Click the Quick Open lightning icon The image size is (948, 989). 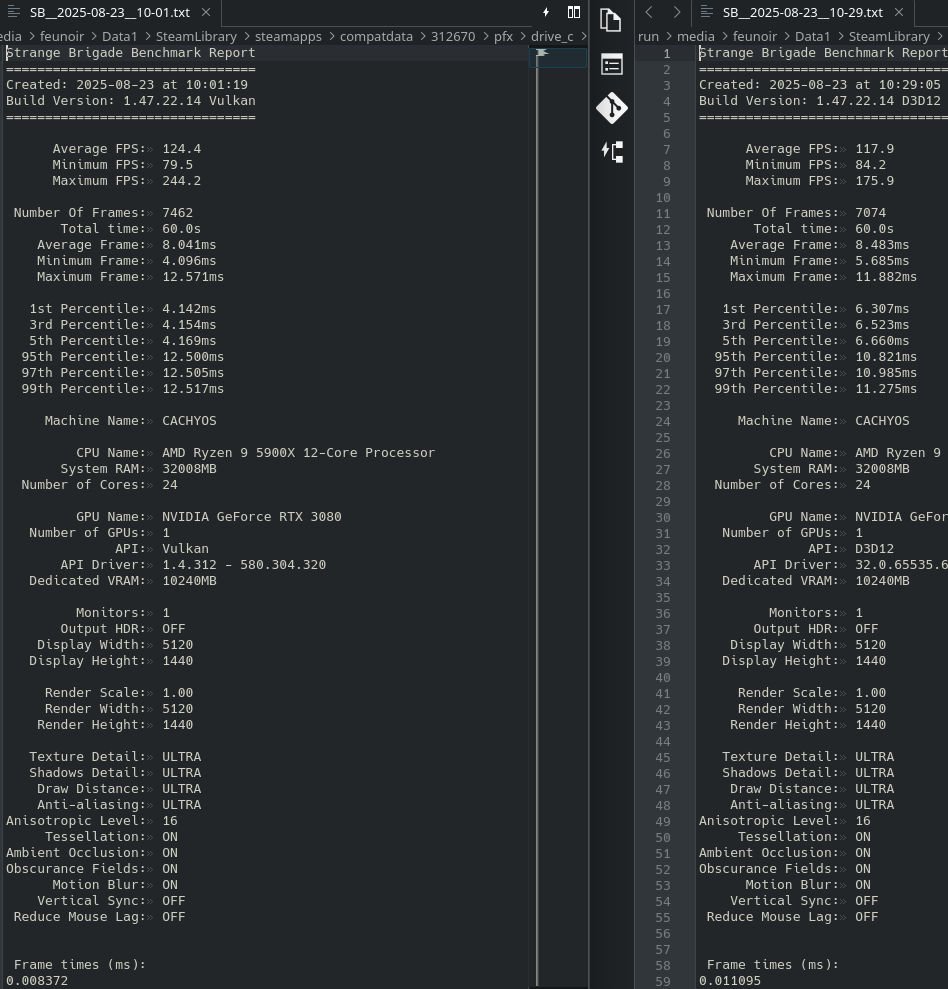[x=546, y=12]
